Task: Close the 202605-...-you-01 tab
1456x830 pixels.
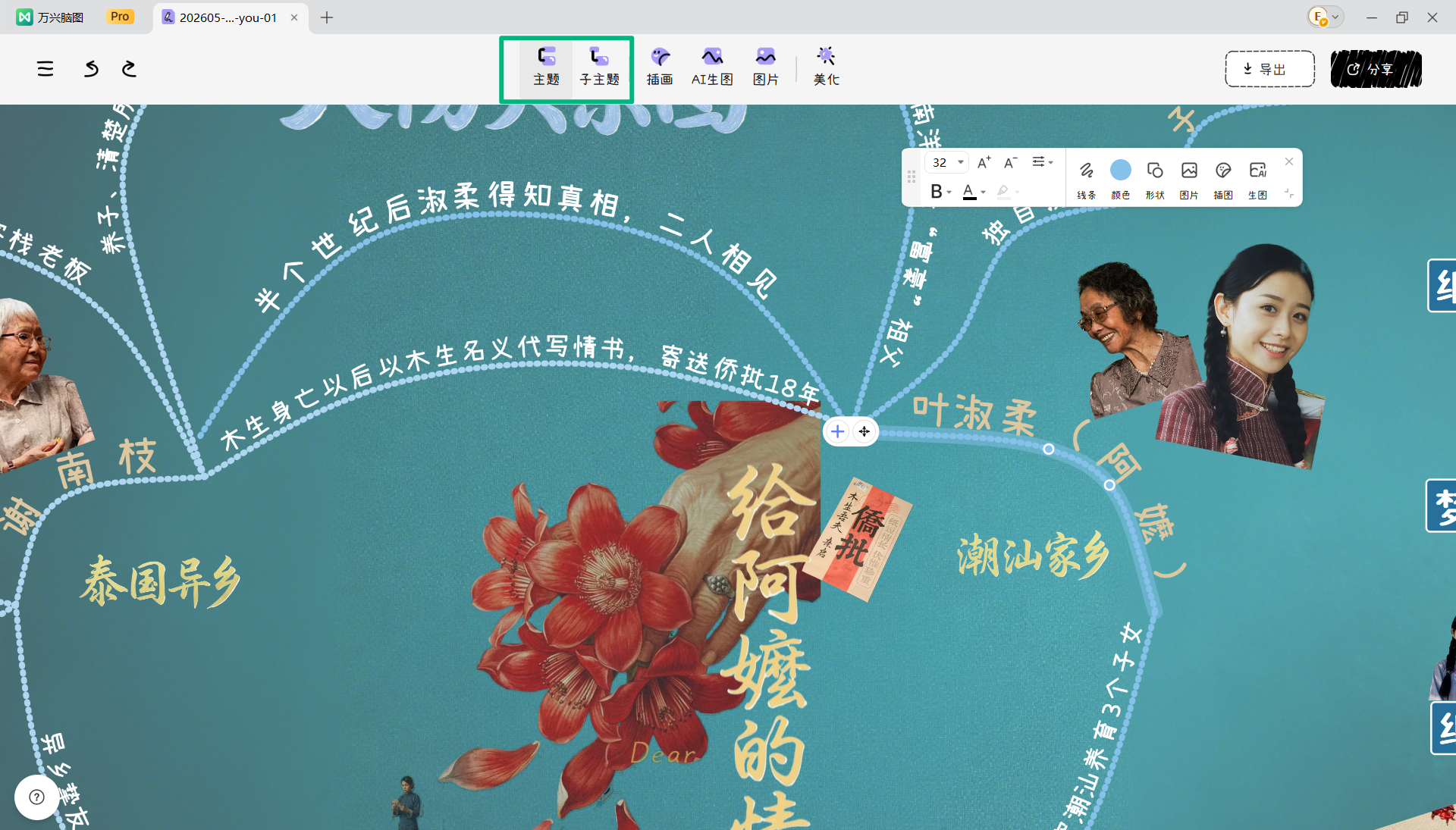Action: (x=294, y=17)
